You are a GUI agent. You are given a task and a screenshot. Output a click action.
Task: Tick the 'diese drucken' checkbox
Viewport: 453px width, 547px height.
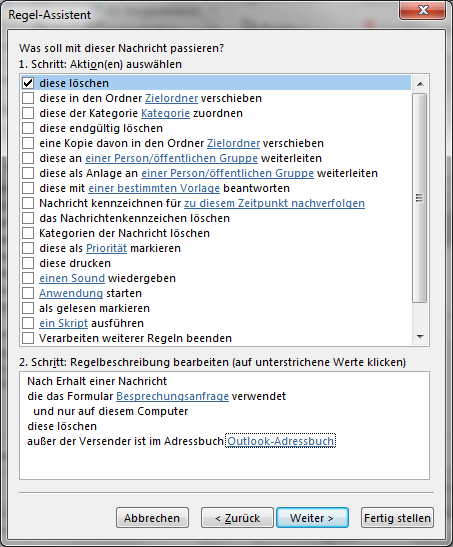28,263
